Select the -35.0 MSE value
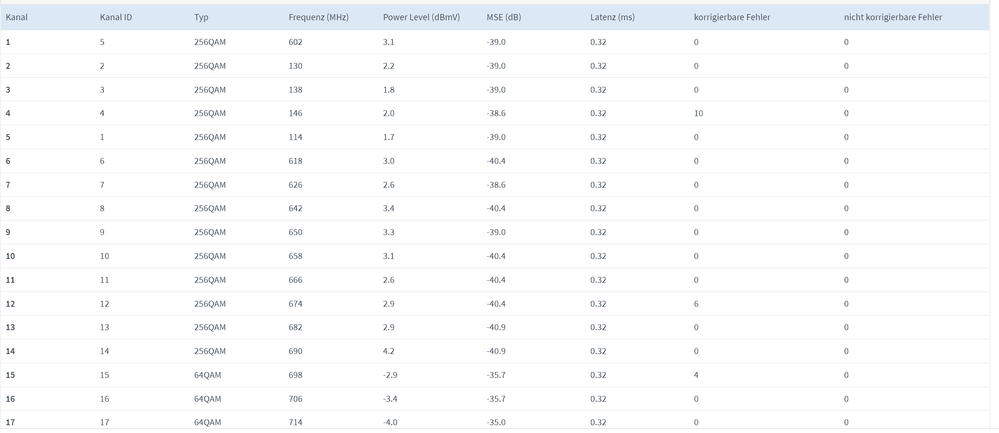The width and height of the screenshot is (999, 433). coord(497,422)
